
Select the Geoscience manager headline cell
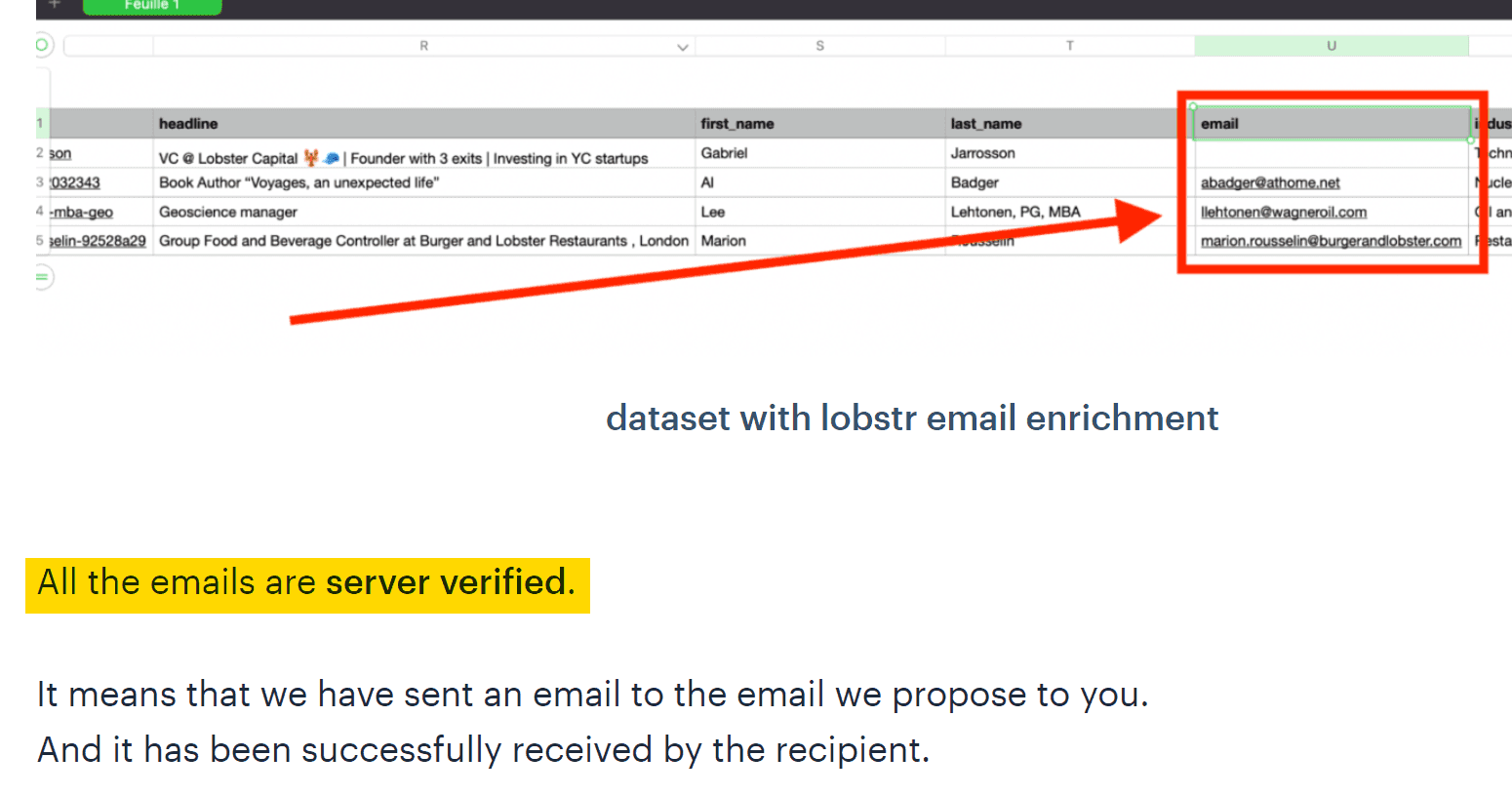point(423,212)
